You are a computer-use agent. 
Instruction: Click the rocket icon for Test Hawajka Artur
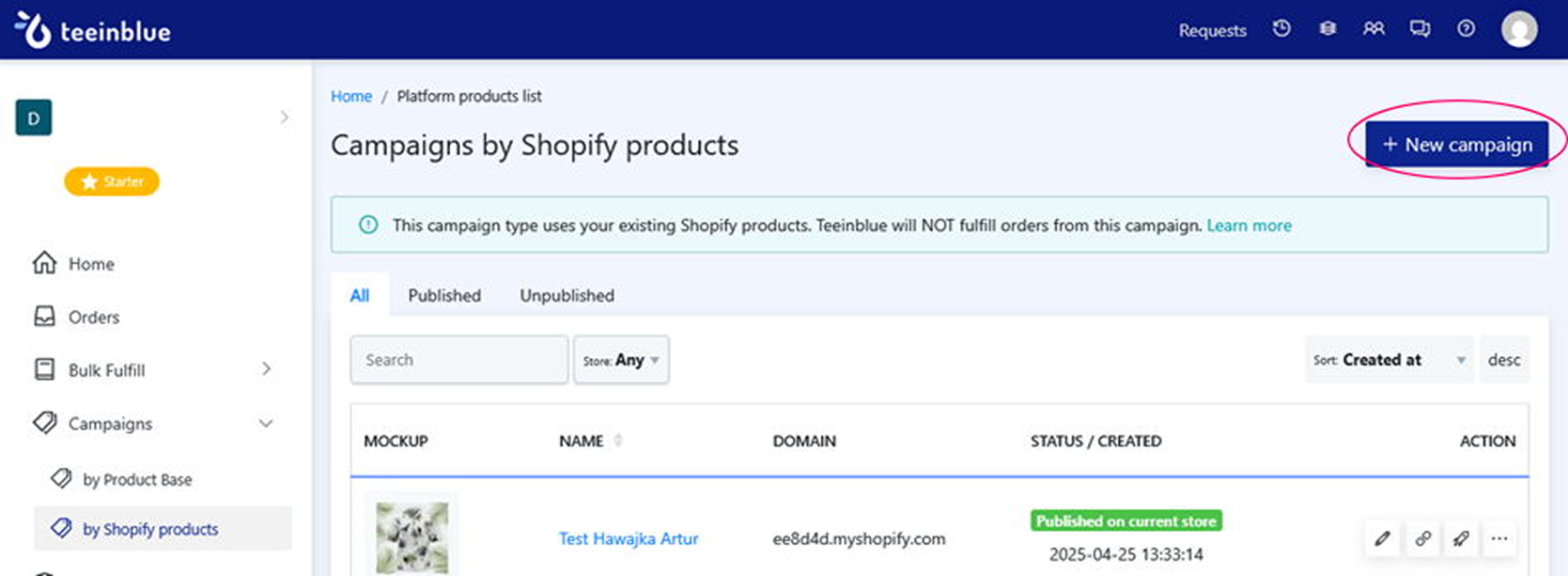(x=1461, y=538)
